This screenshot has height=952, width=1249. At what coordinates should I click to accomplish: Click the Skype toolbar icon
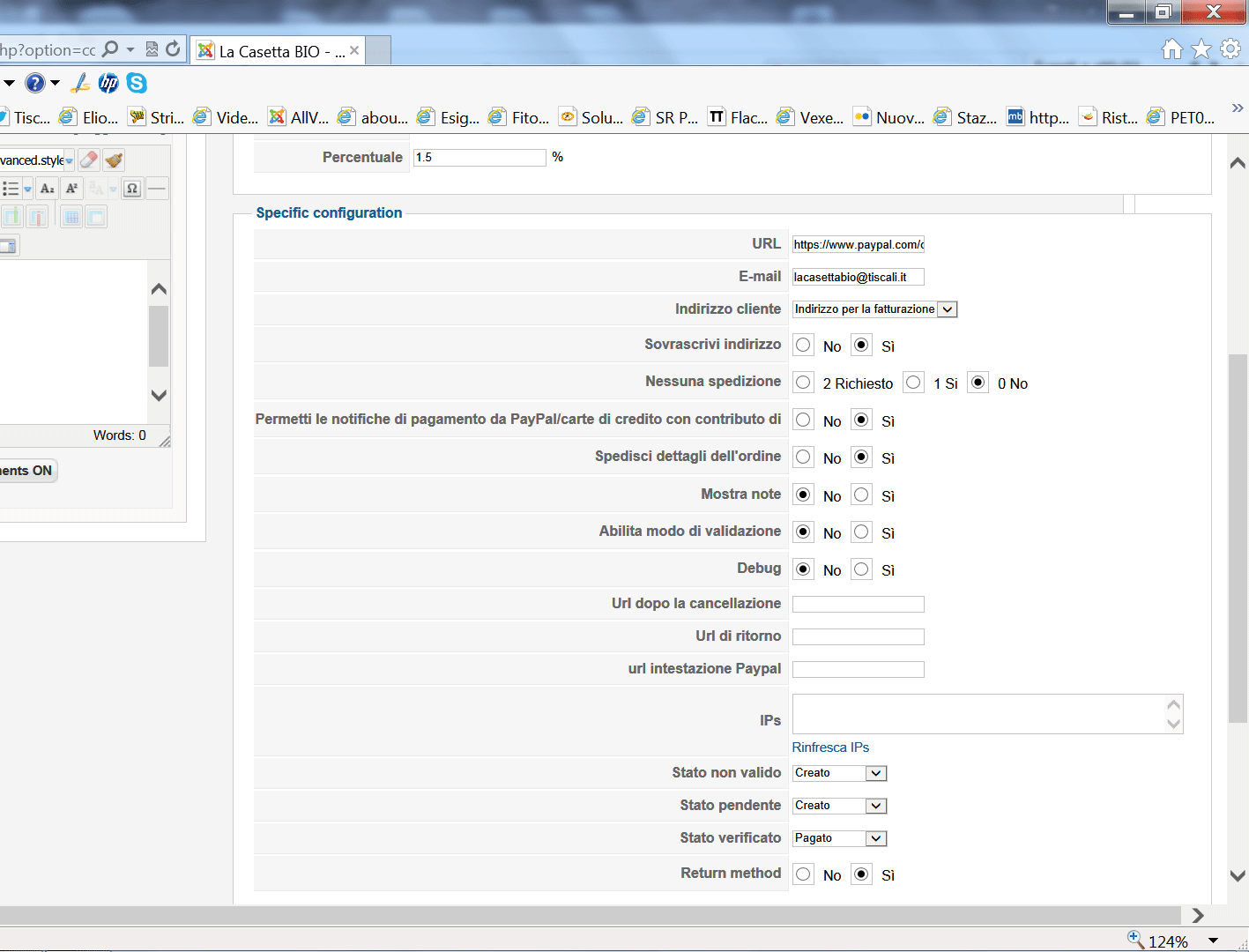137,83
